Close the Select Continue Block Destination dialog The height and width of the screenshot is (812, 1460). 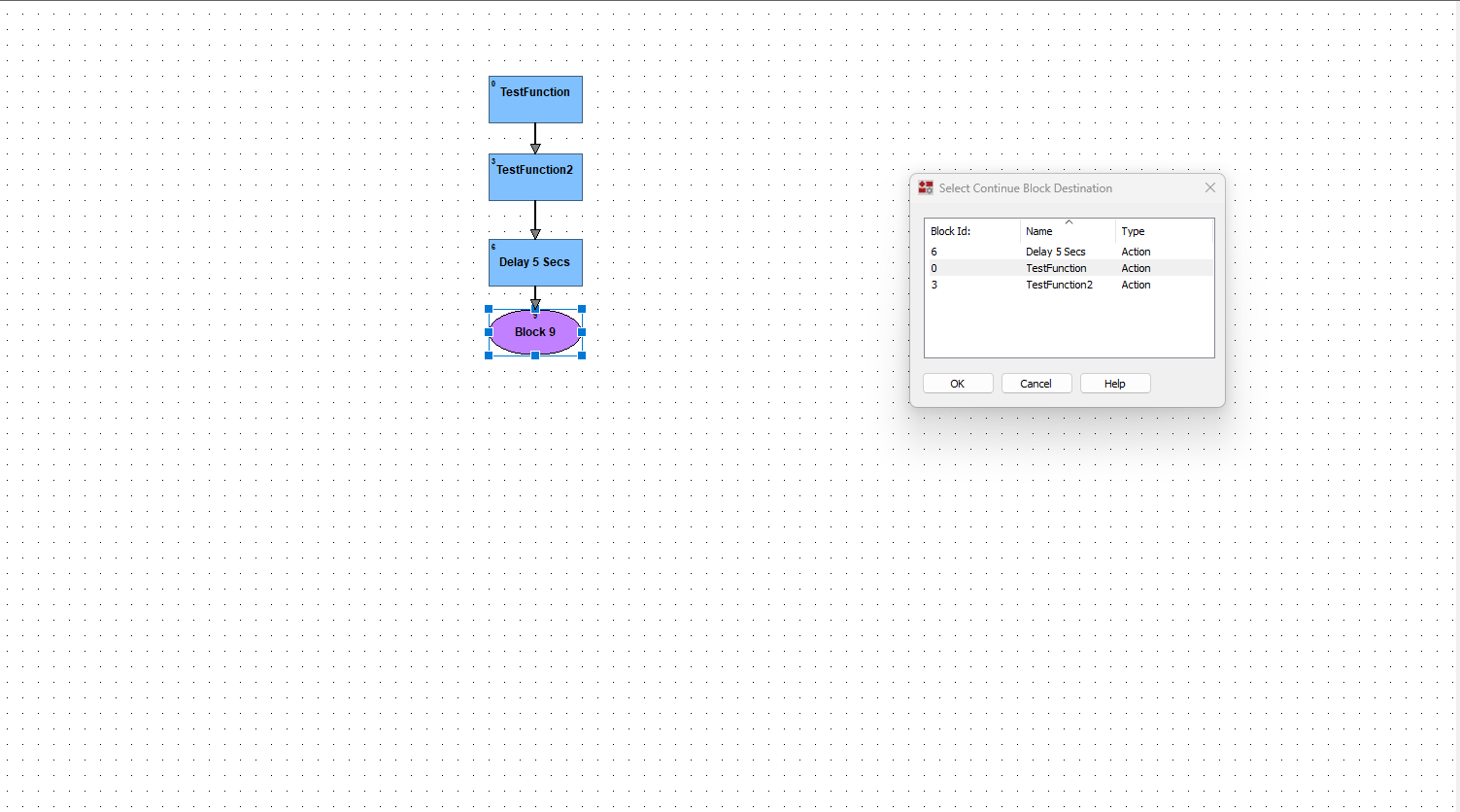pyautogui.click(x=1210, y=187)
